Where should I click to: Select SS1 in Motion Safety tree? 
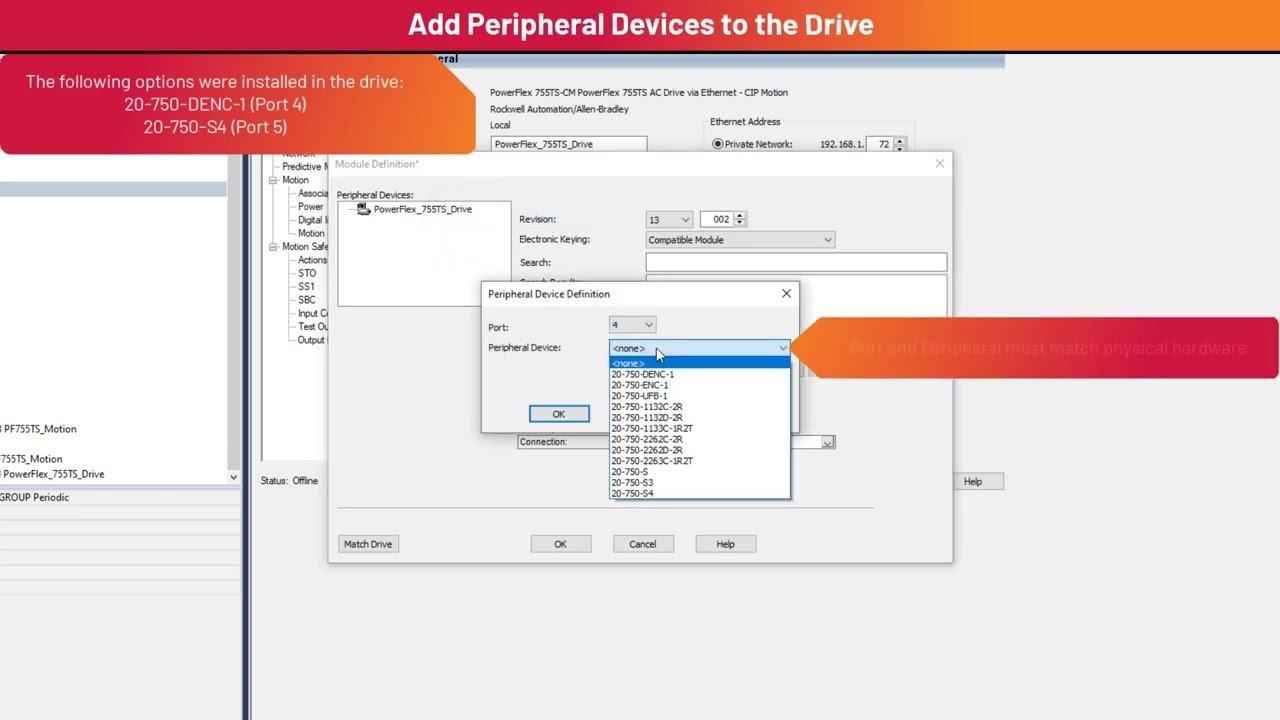[307, 286]
